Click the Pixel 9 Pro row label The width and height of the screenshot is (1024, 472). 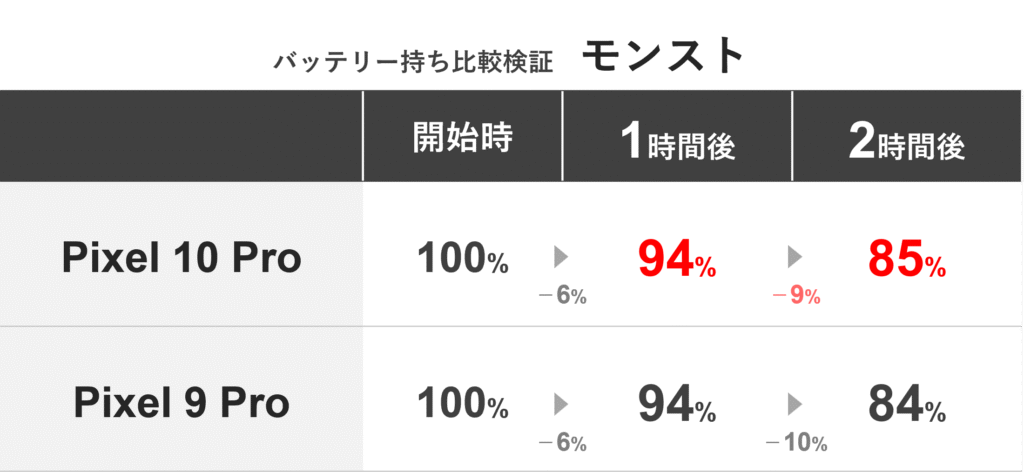(181, 404)
